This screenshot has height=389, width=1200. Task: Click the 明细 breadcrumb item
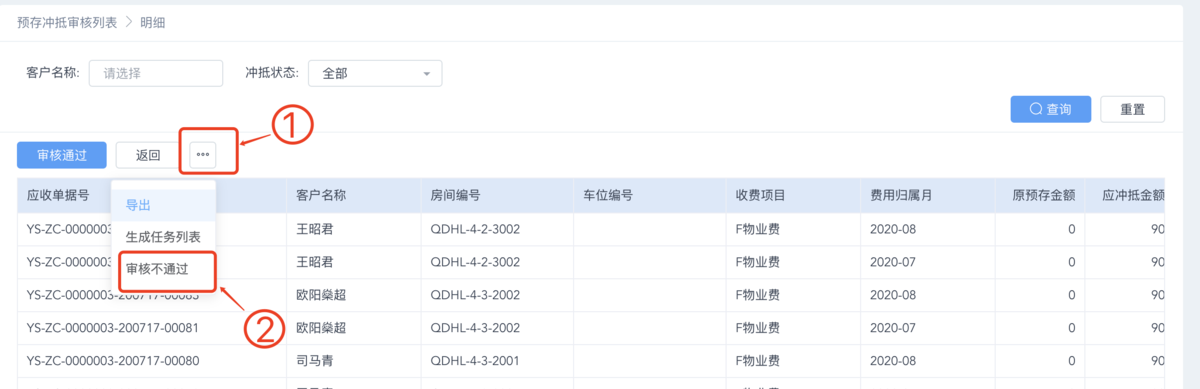click(x=153, y=21)
